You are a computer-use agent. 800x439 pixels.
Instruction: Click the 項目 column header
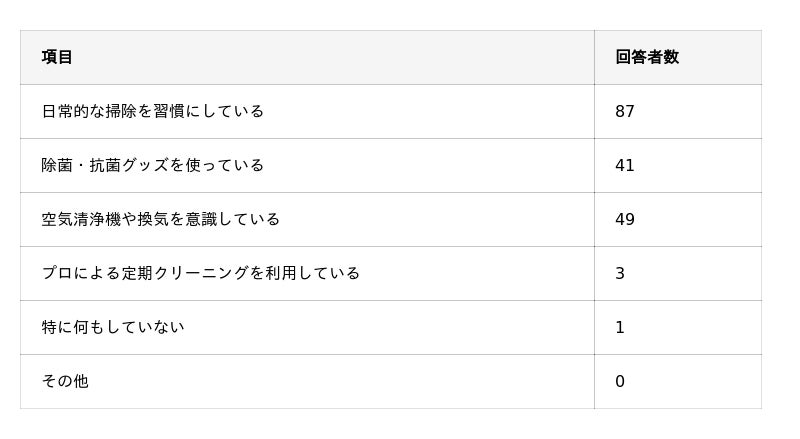pyautogui.click(x=57, y=57)
